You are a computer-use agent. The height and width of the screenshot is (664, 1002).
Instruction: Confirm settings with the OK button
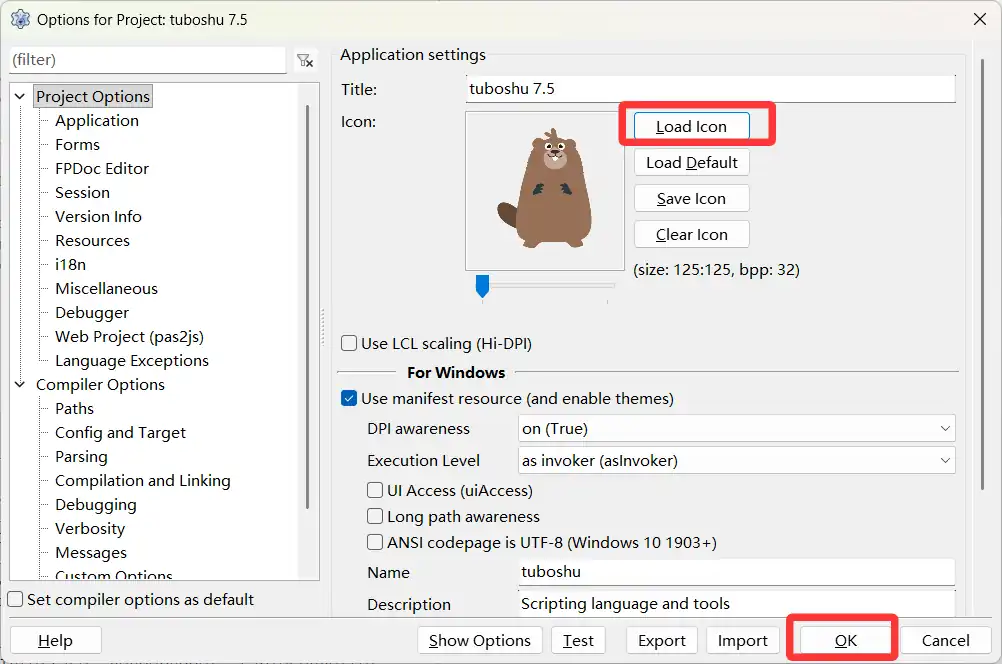(845, 640)
